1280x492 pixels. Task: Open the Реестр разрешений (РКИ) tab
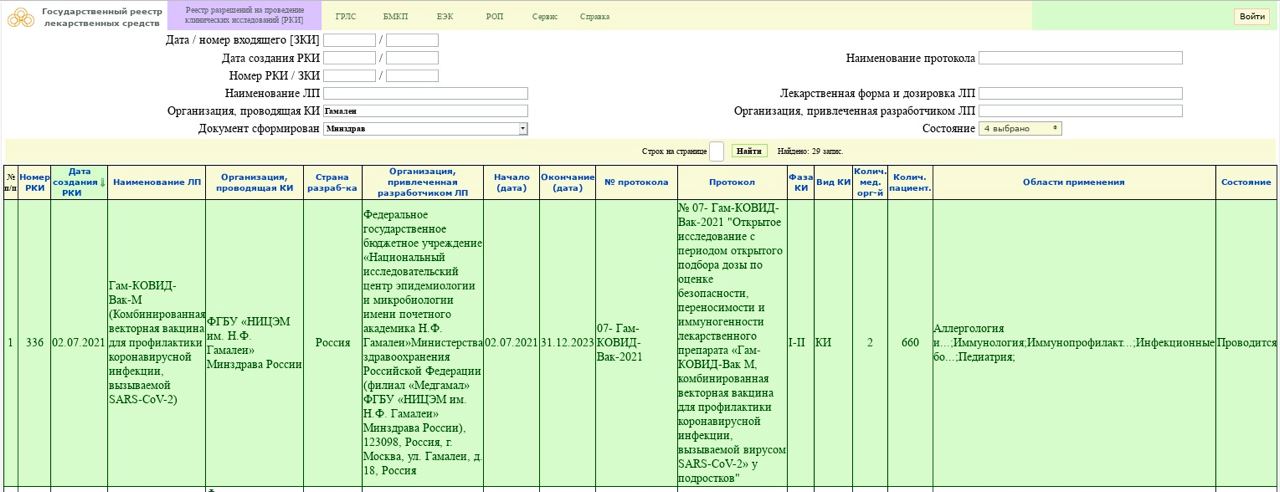point(245,15)
